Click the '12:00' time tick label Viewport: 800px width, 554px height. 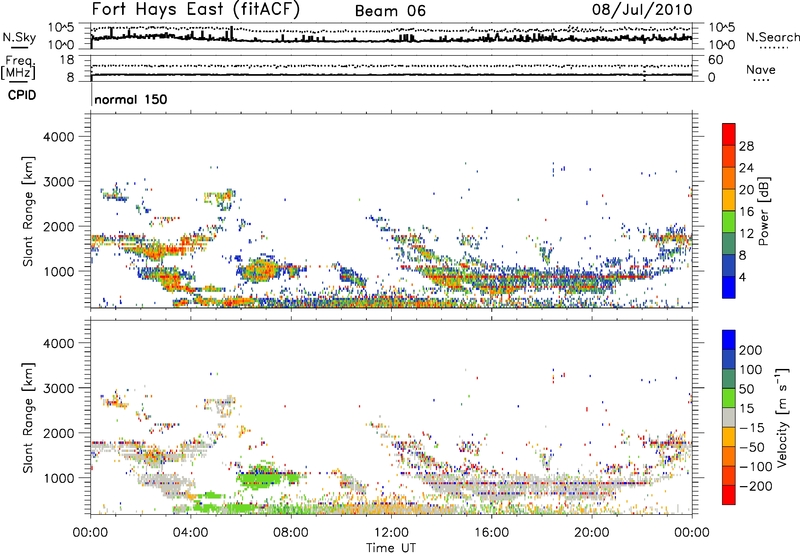(391, 533)
